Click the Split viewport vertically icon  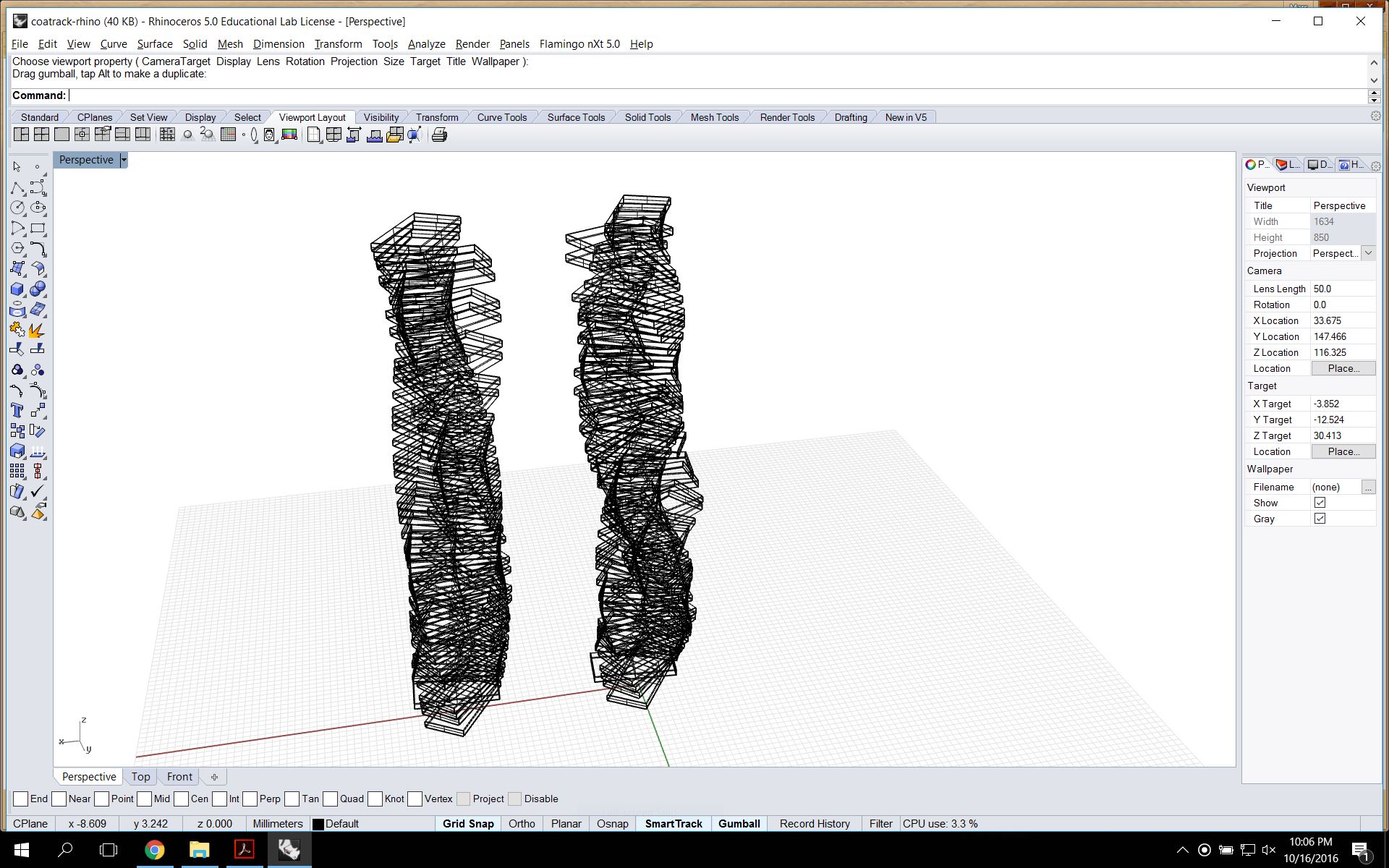coord(143,135)
